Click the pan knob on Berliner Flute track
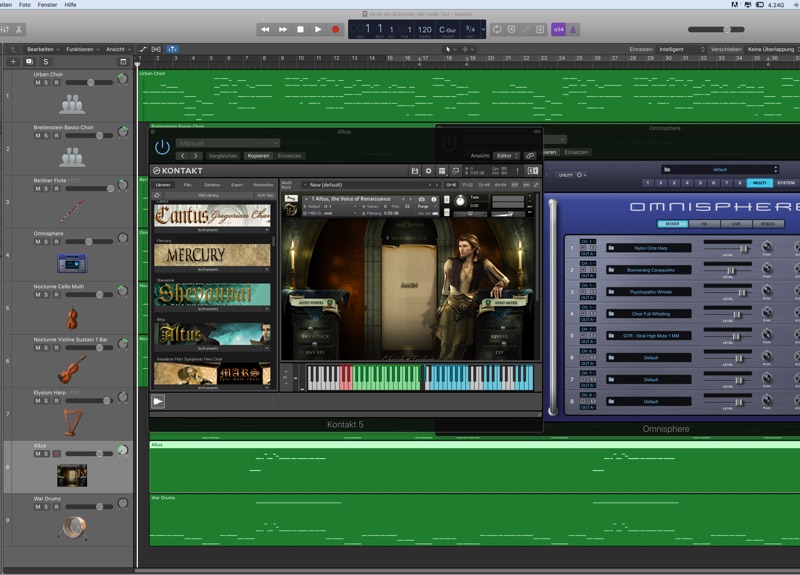Screen dimensions: 800x575 tap(123, 185)
